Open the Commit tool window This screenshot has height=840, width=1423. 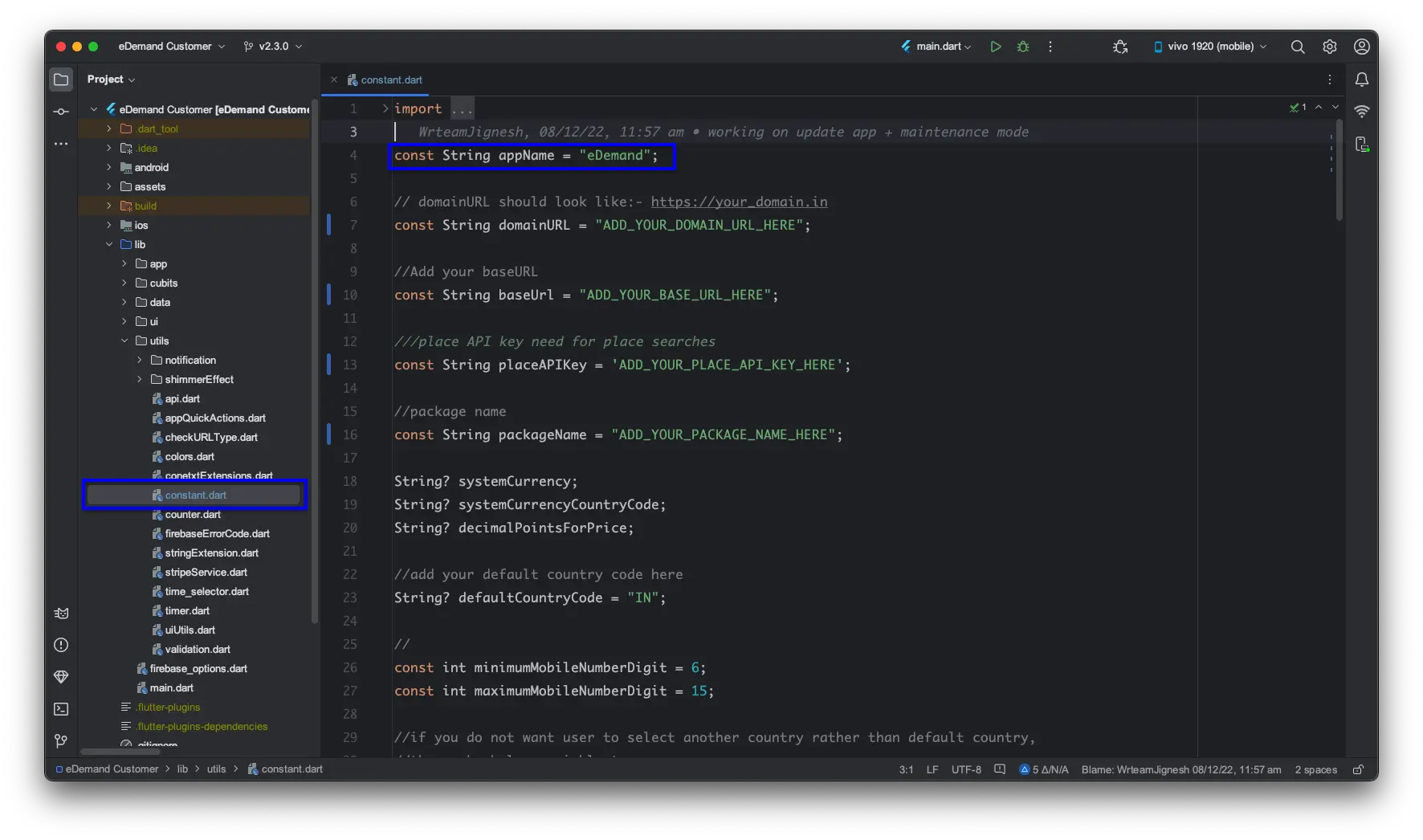click(61, 112)
